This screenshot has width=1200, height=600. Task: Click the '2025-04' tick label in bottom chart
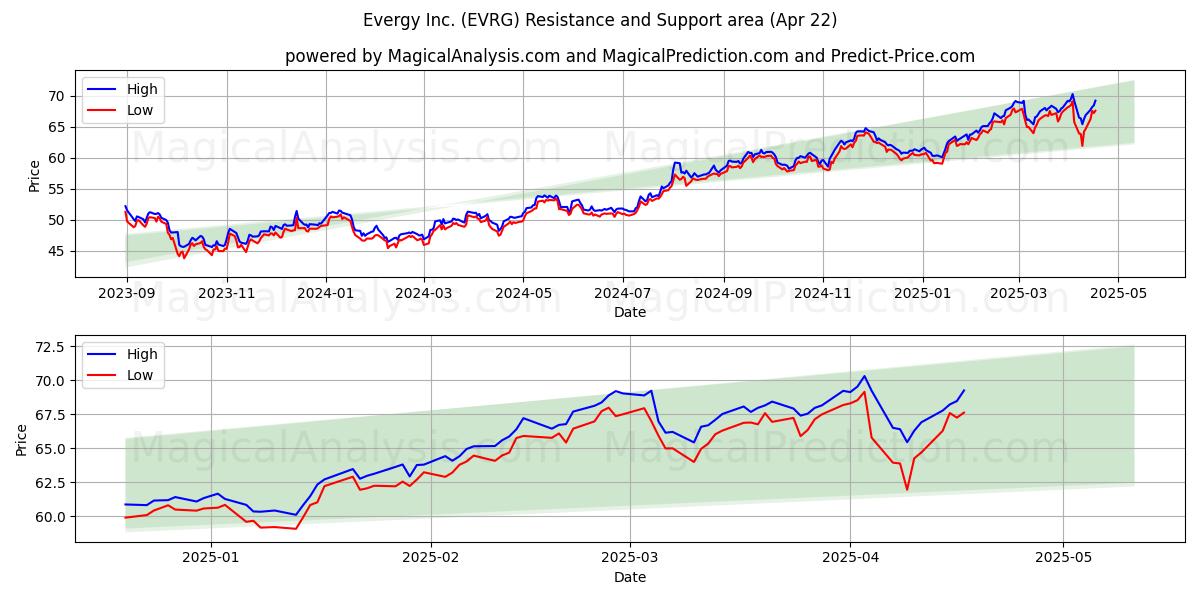851,559
